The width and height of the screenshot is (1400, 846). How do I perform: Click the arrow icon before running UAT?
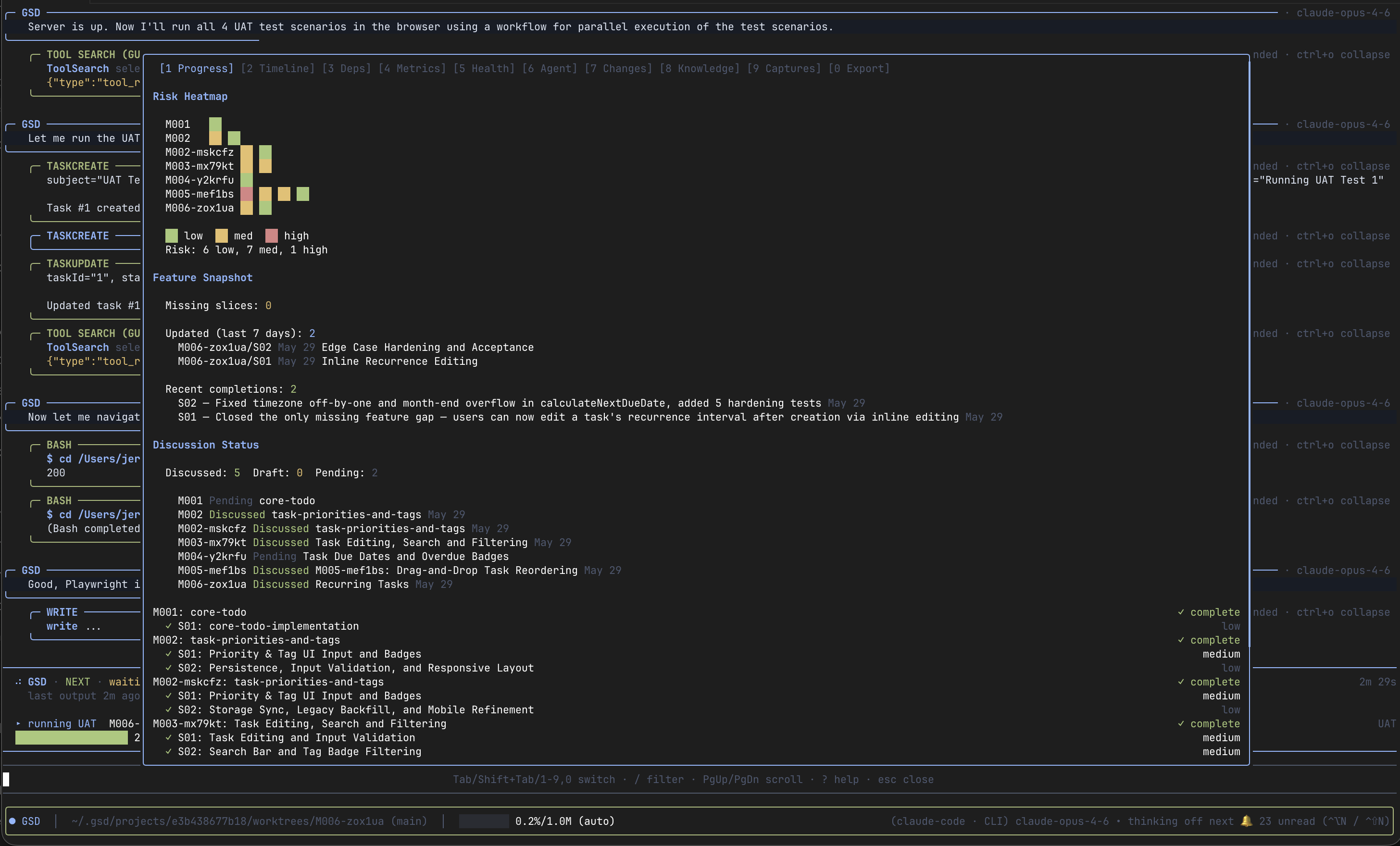coord(18,724)
